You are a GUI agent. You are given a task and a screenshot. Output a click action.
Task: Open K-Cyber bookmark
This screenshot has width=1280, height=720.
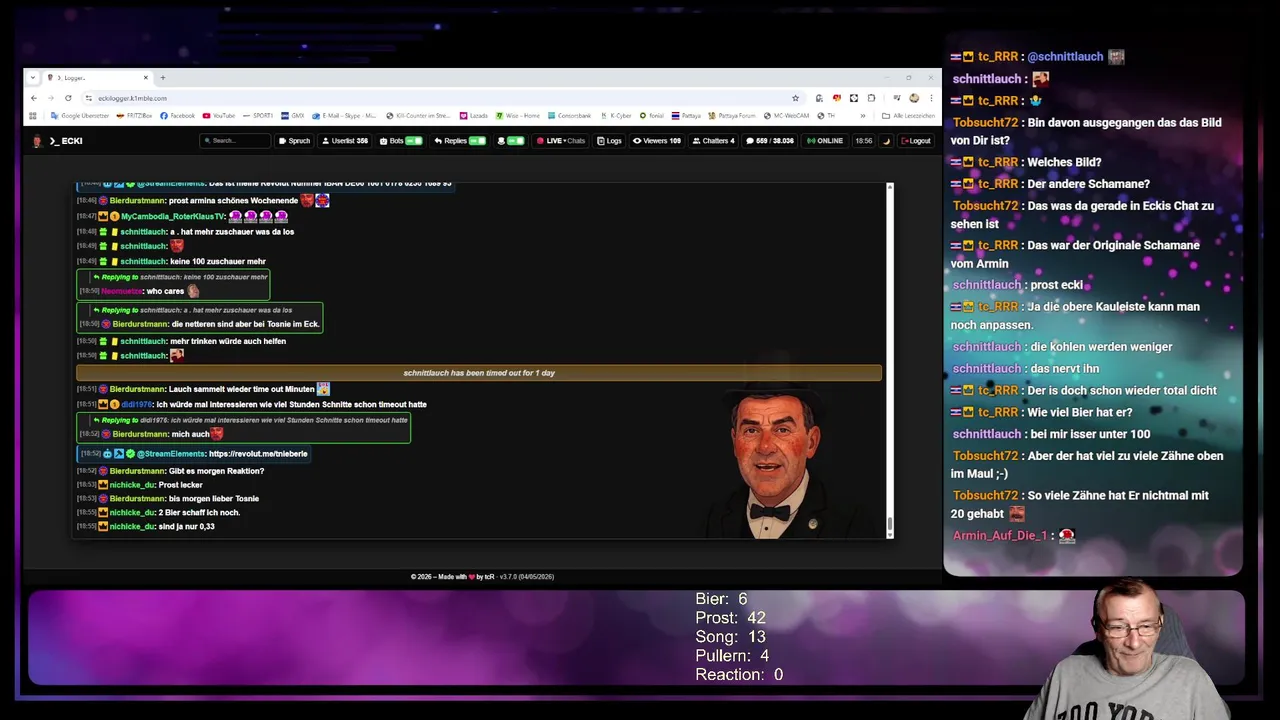pos(616,116)
